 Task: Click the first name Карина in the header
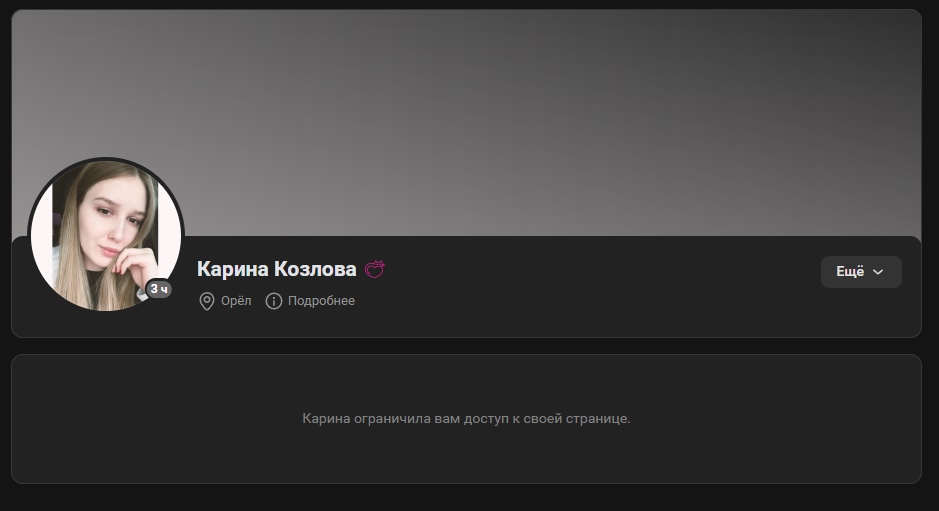(x=233, y=269)
